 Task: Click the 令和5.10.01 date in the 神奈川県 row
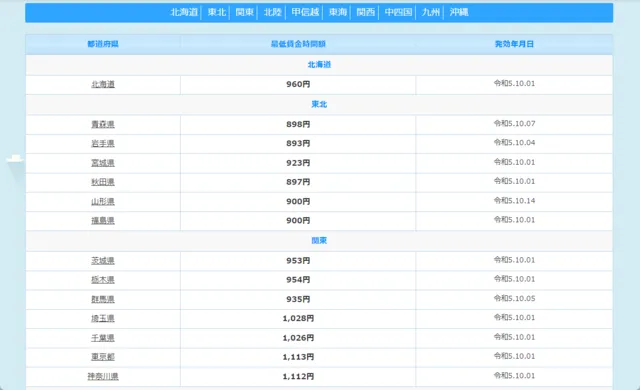[514, 376]
